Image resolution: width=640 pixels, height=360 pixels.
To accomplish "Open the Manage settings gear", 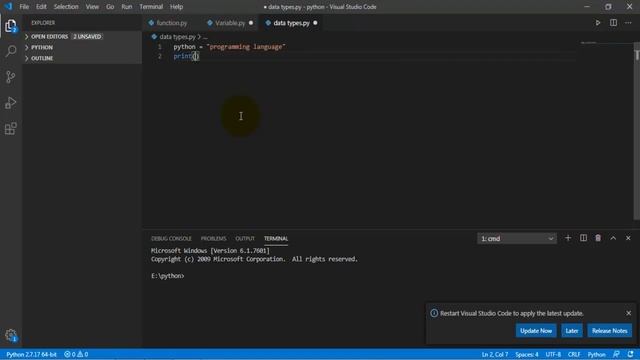I will [x=11, y=336].
